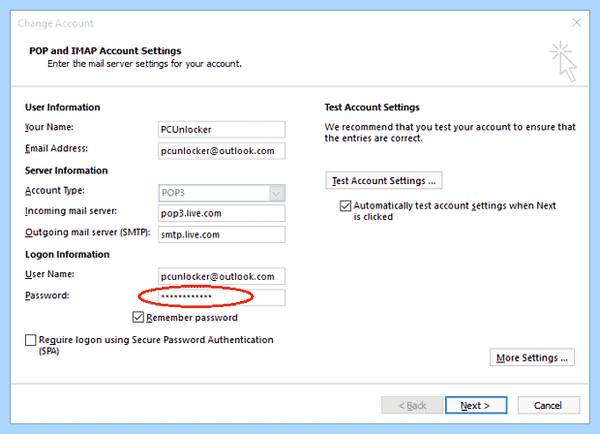Click the Next button

[x=476, y=405]
